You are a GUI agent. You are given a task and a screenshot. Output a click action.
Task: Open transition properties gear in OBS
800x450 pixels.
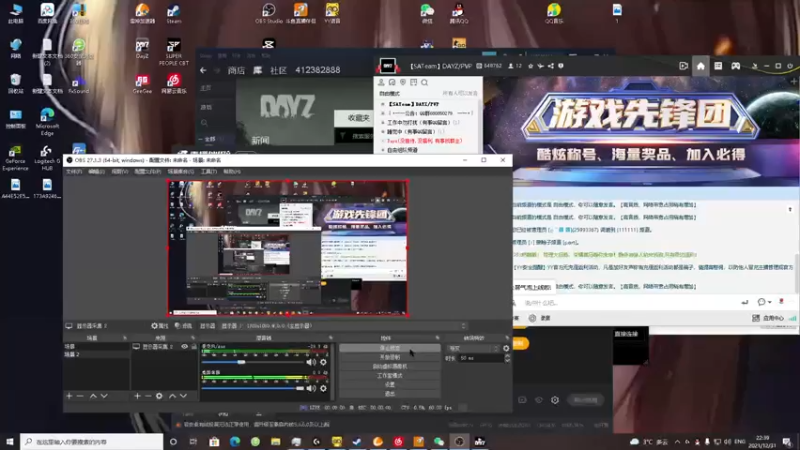[506, 348]
